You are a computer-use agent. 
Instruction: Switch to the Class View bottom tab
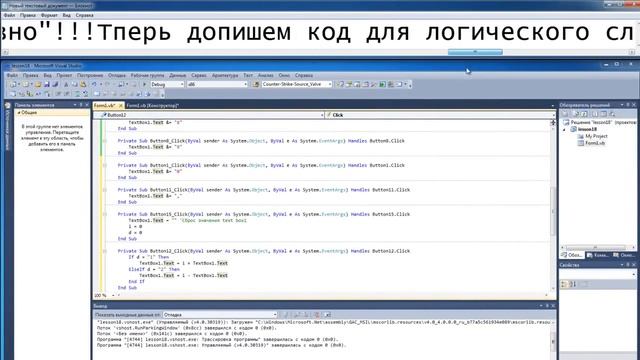pos(624,255)
